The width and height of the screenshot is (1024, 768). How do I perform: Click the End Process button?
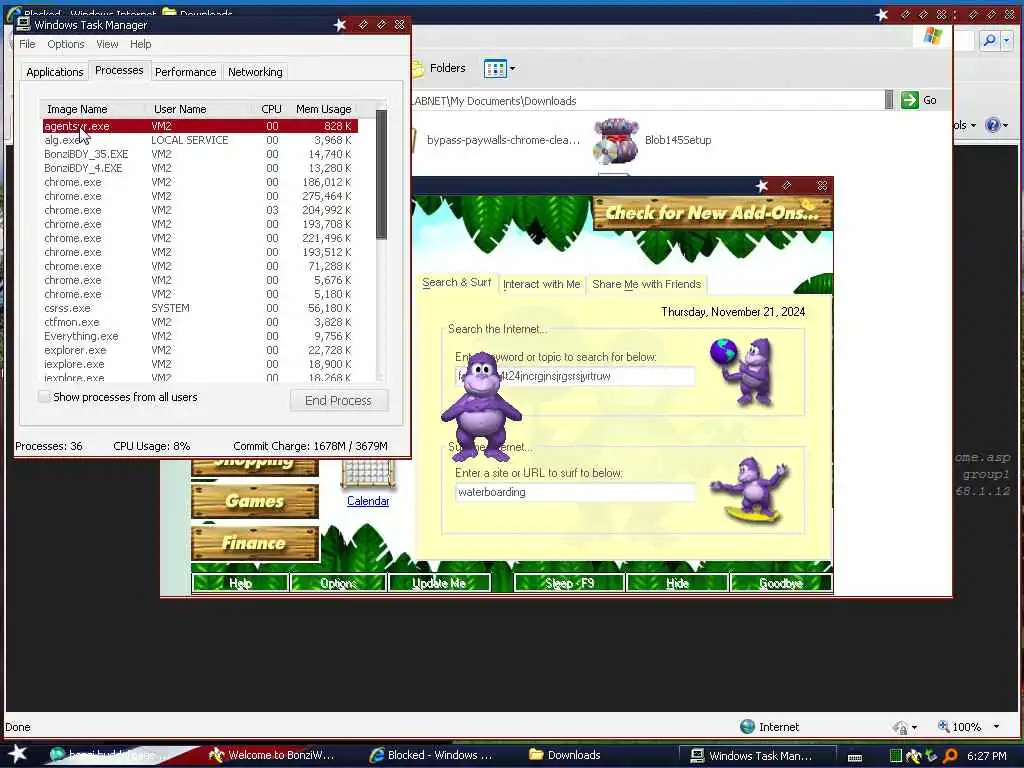coord(338,400)
